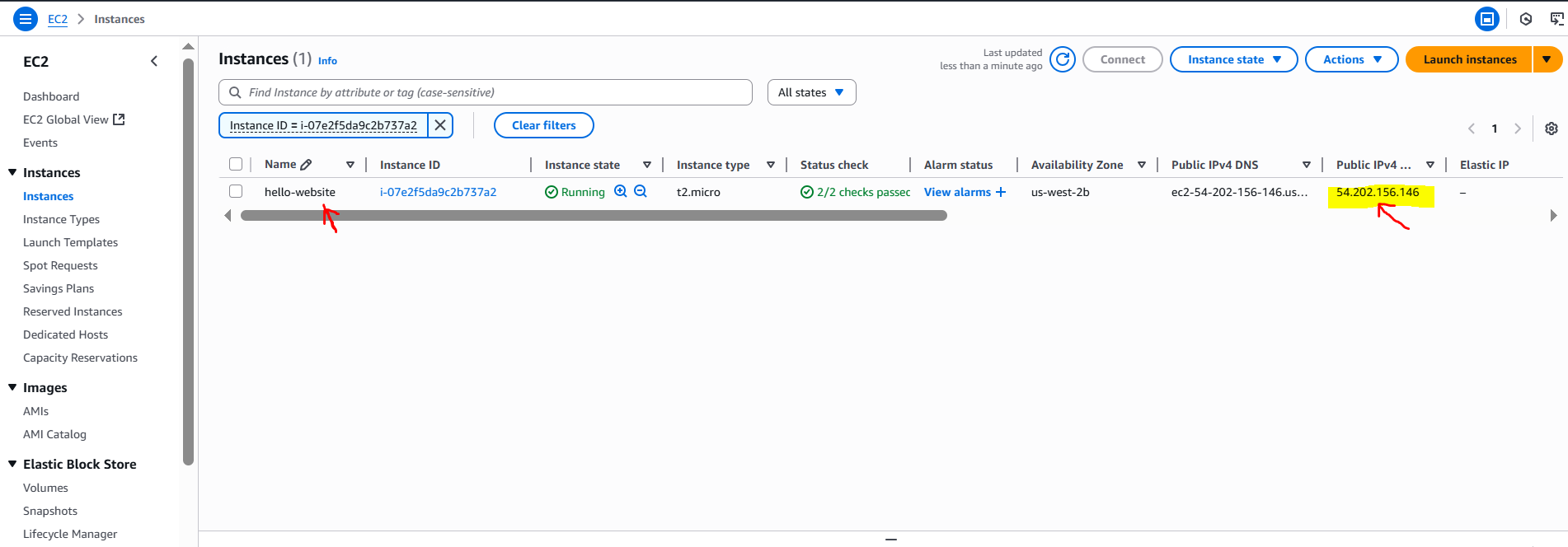Collapse the EC2 sidebar with the arrow

(154, 61)
